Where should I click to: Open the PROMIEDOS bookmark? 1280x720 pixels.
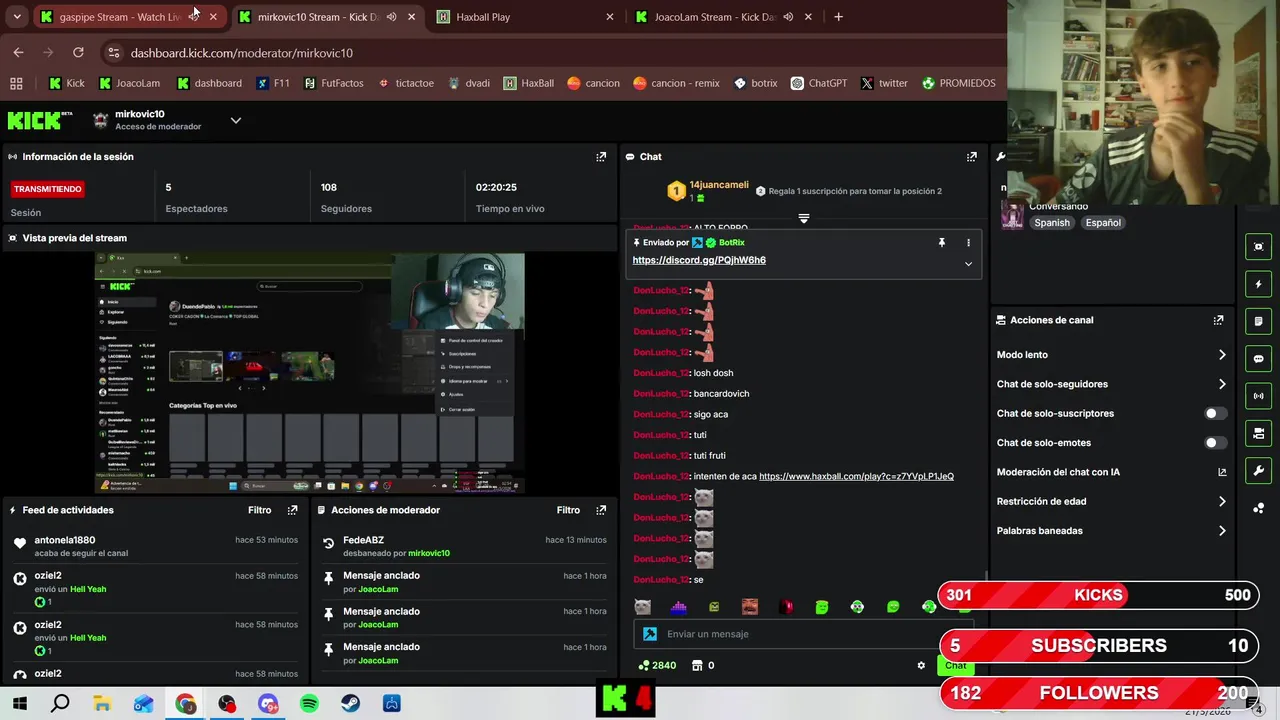click(x=958, y=83)
